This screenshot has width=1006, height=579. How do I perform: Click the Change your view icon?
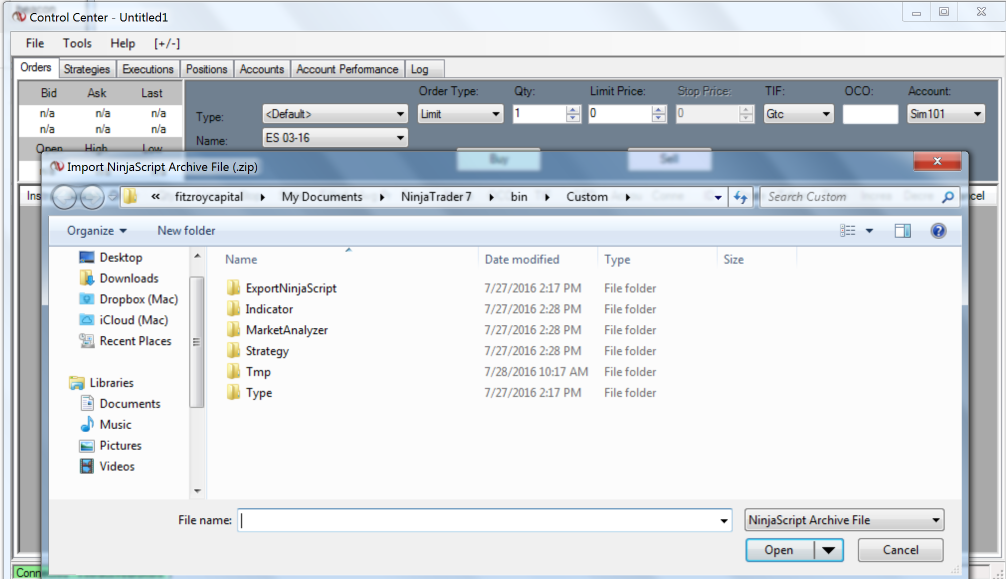tap(848, 230)
